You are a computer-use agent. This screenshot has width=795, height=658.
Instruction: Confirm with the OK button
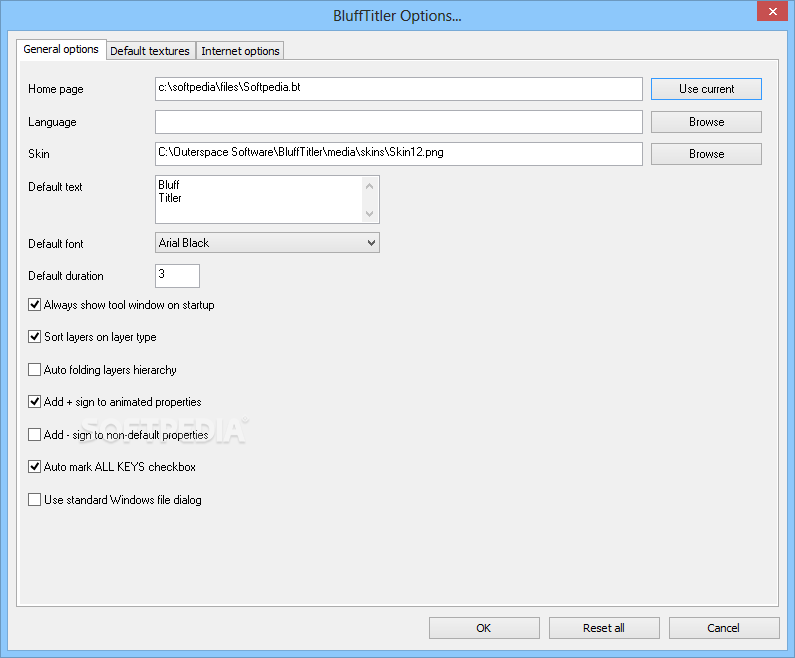click(x=484, y=628)
